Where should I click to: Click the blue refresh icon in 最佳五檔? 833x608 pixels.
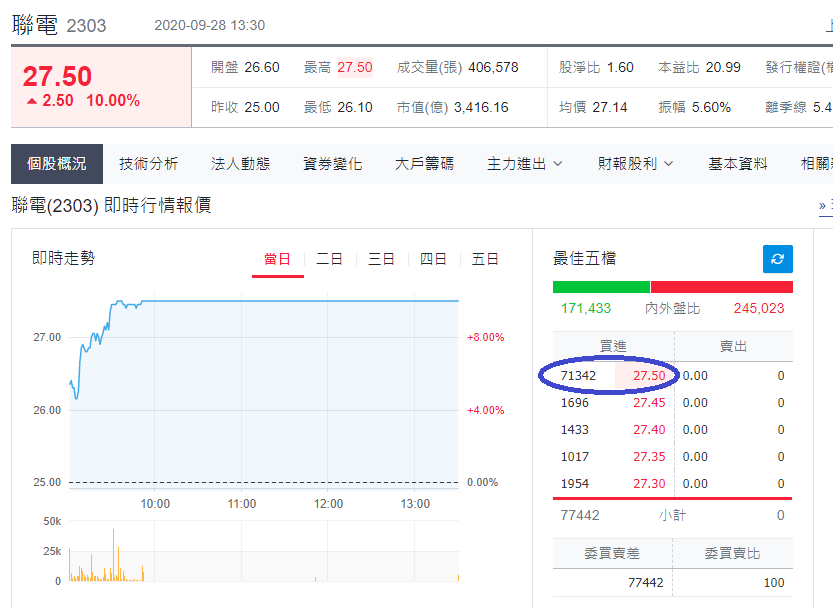[777, 259]
